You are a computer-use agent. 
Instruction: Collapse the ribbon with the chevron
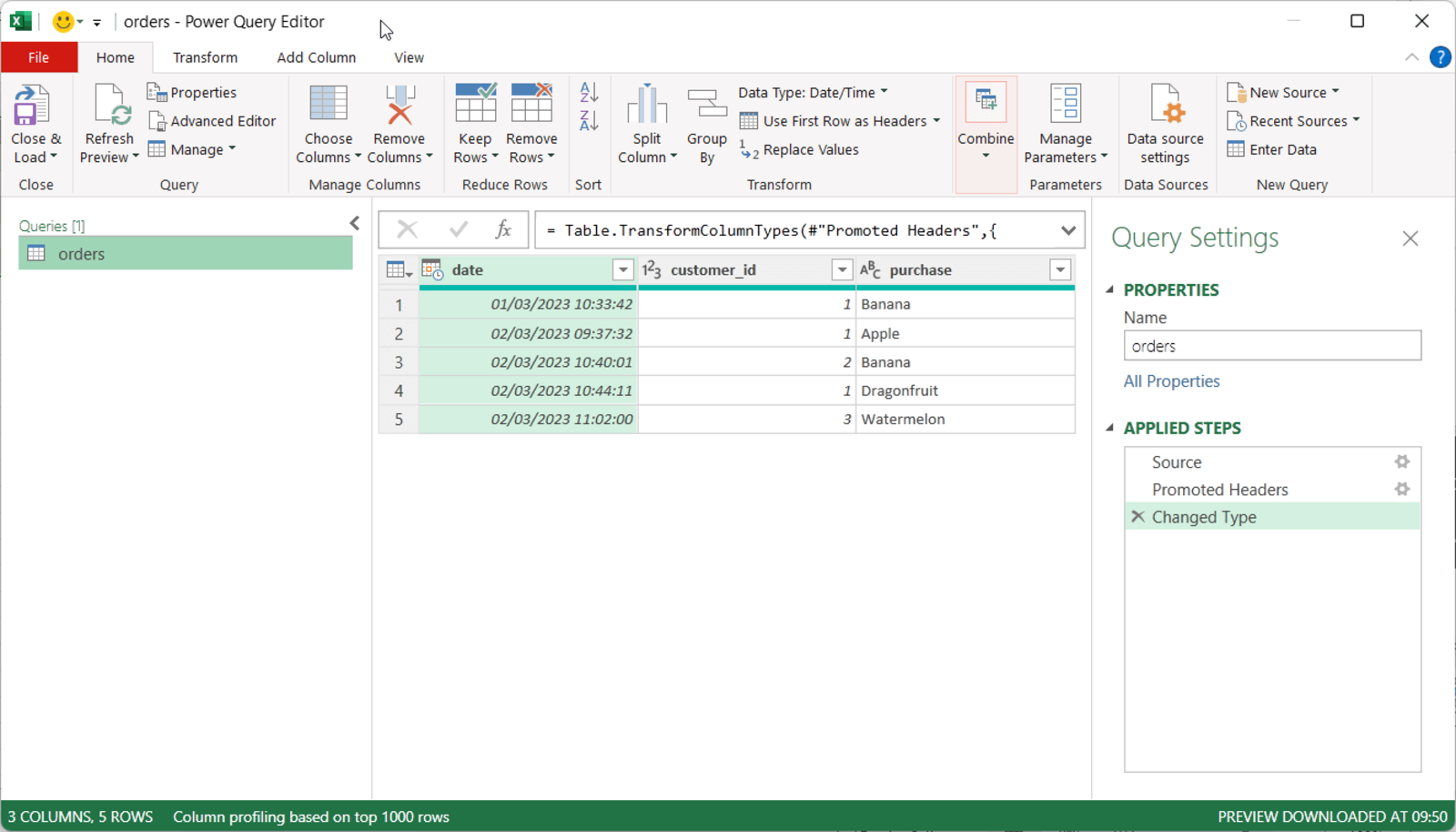pos(1411,57)
